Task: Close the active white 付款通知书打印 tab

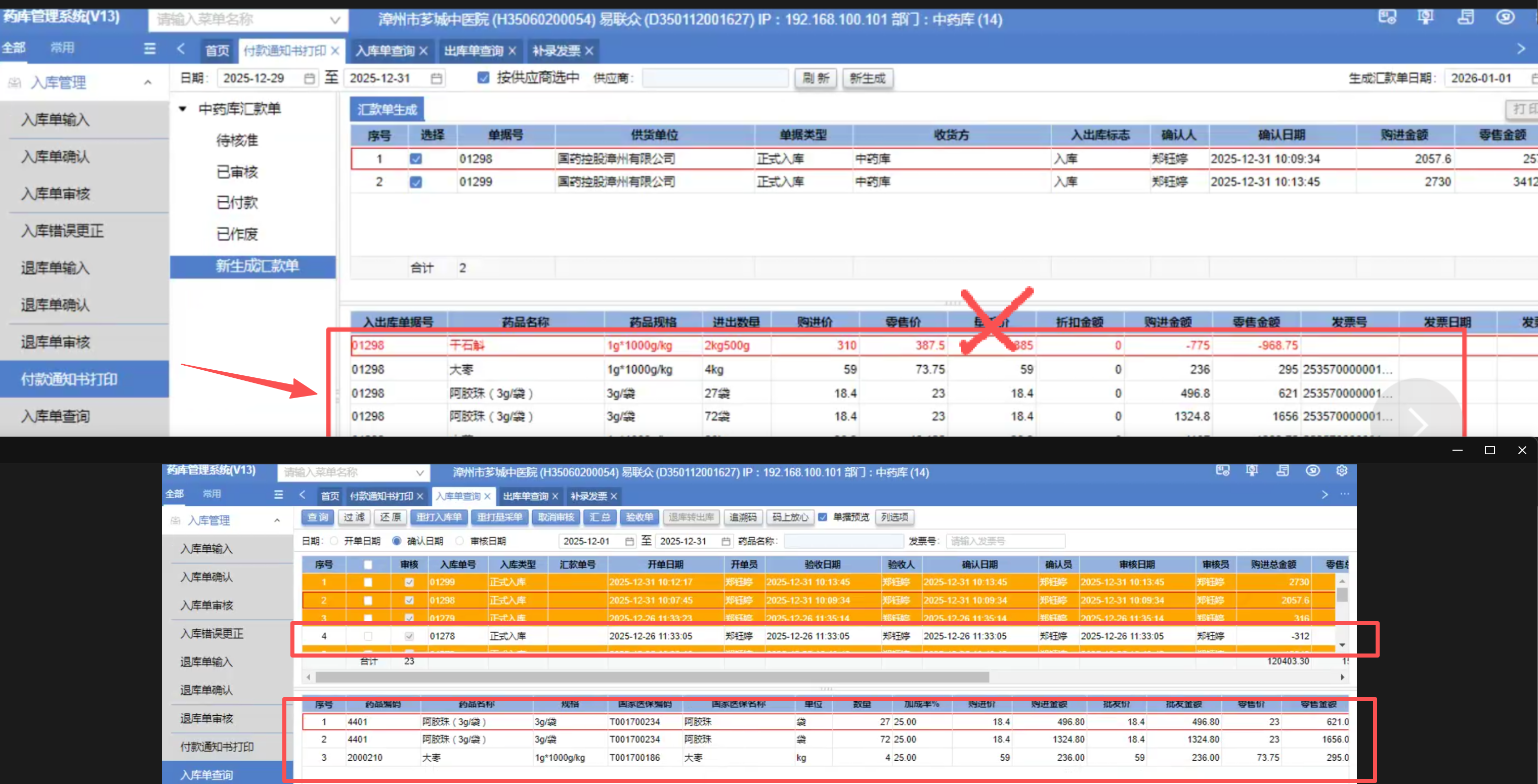Action: (335, 51)
